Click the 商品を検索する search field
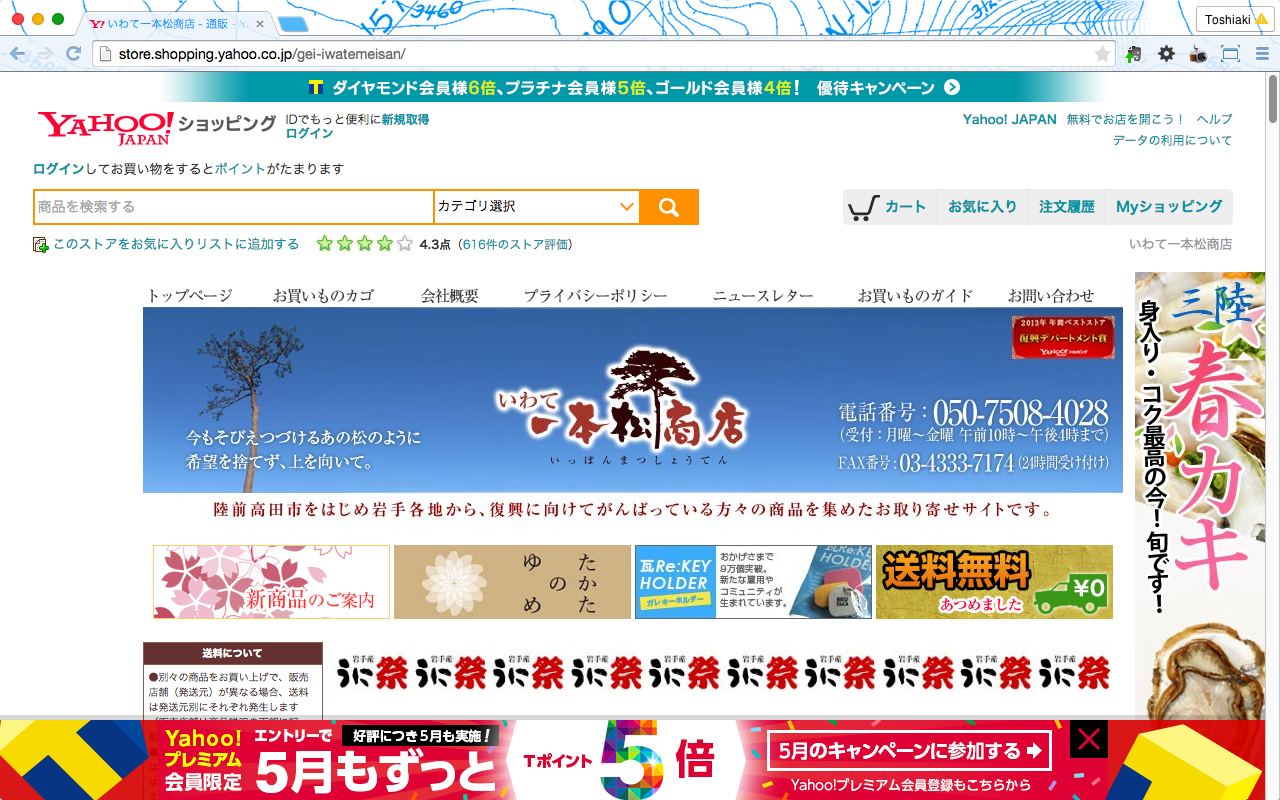This screenshot has width=1280, height=800. [234, 207]
